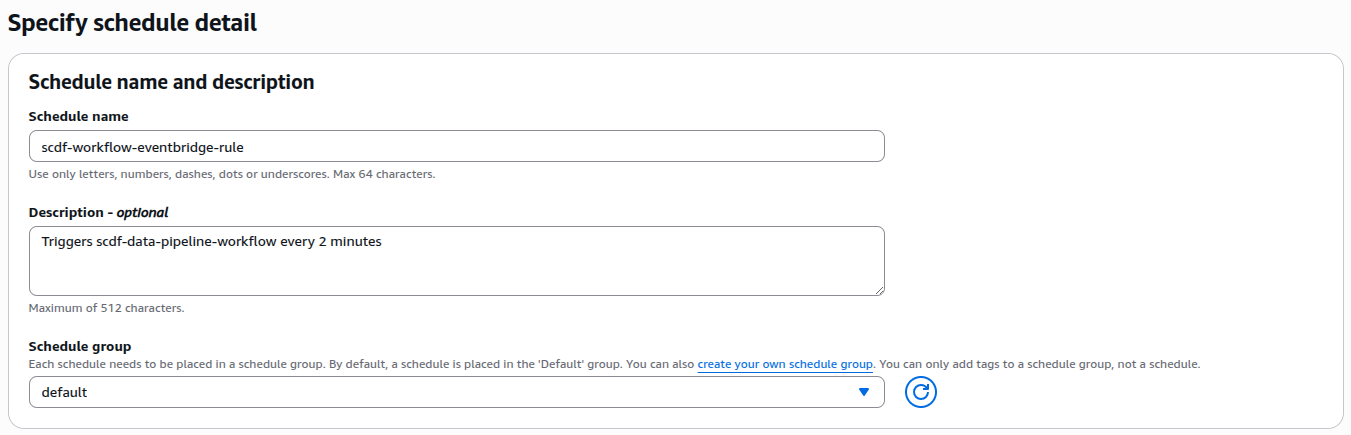Refresh the schedule group list

(921, 392)
